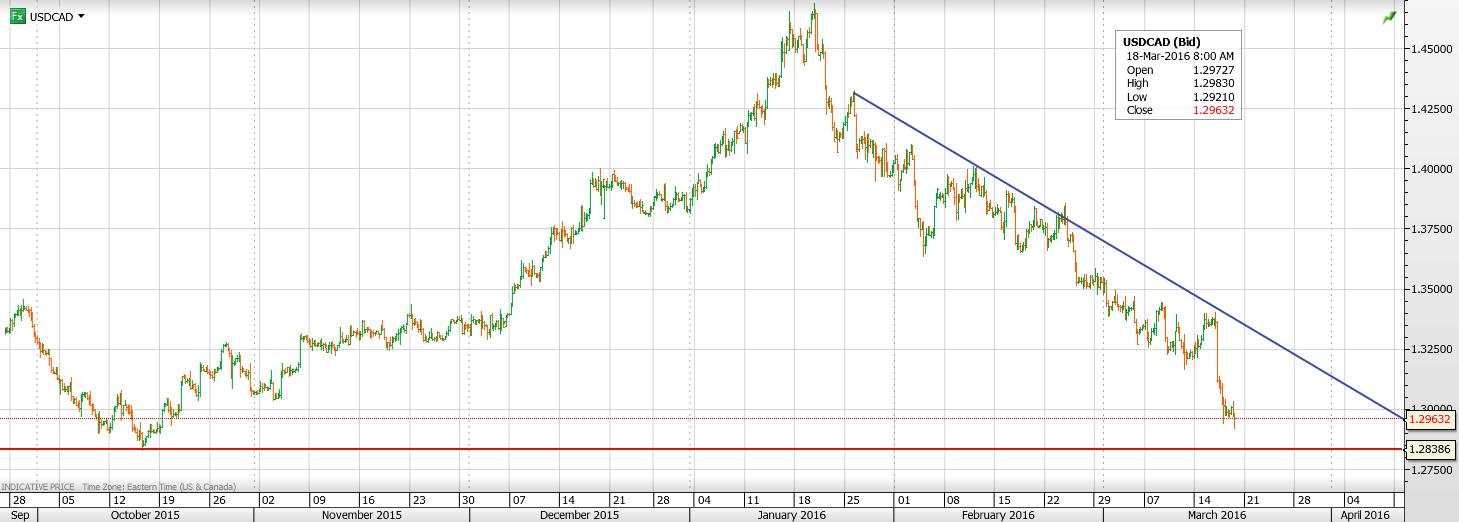Click the October 2015 month segment
Image resolution: width=1459 pixels, height=522 pixels.
(x=148, y=515)
